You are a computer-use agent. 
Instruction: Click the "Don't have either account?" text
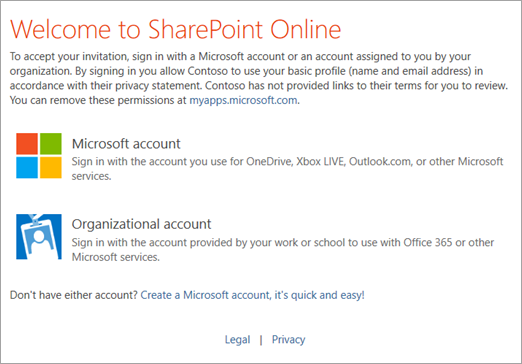tap(74, 295)
